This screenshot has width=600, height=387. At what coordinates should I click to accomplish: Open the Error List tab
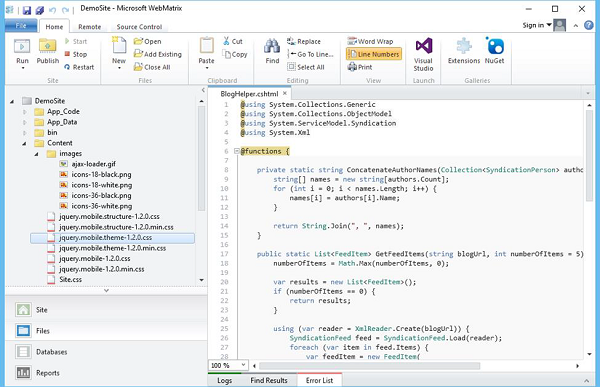point(319,380)
